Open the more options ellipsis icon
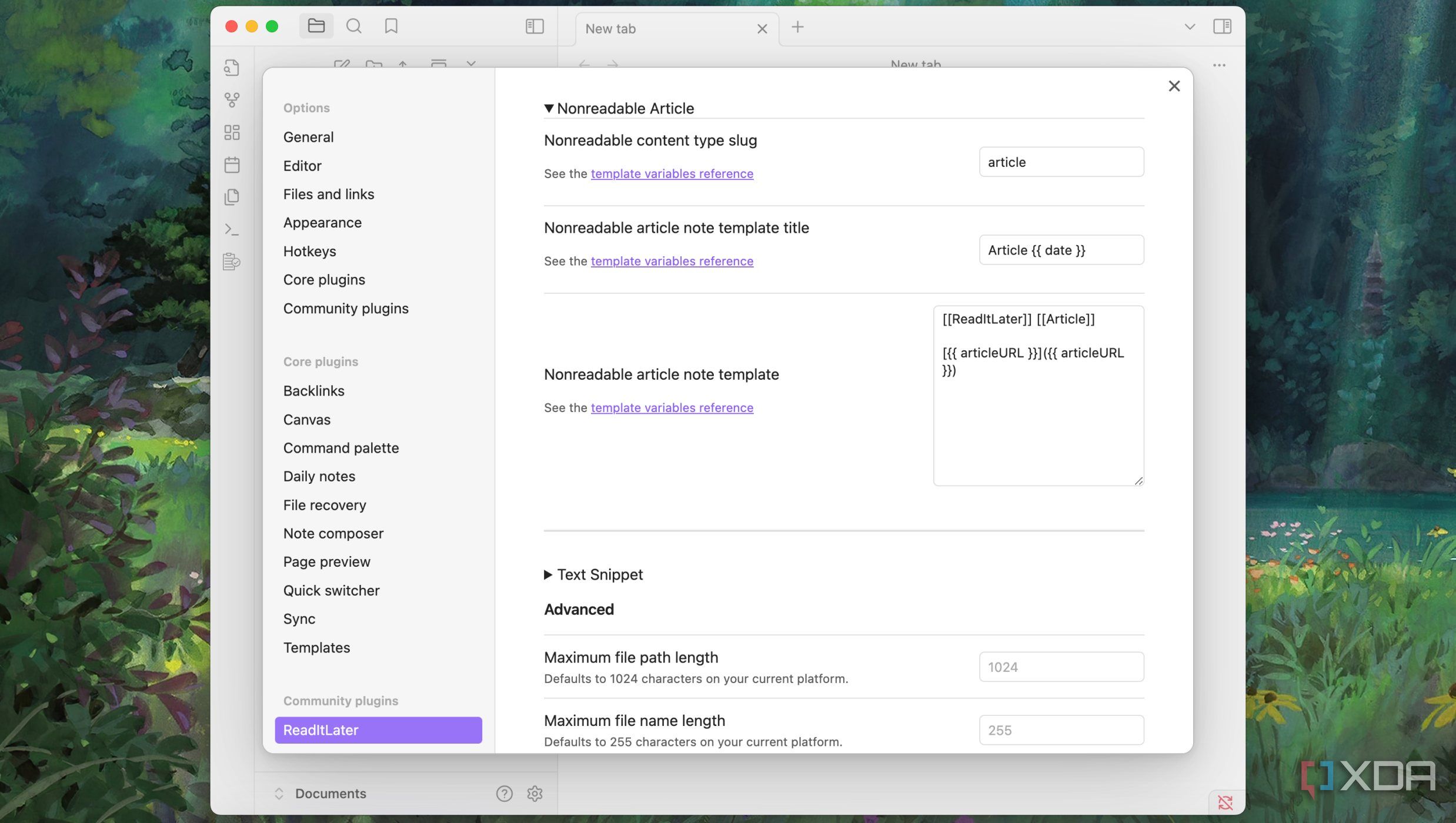1456x823 pixels. click(1219, 65)
